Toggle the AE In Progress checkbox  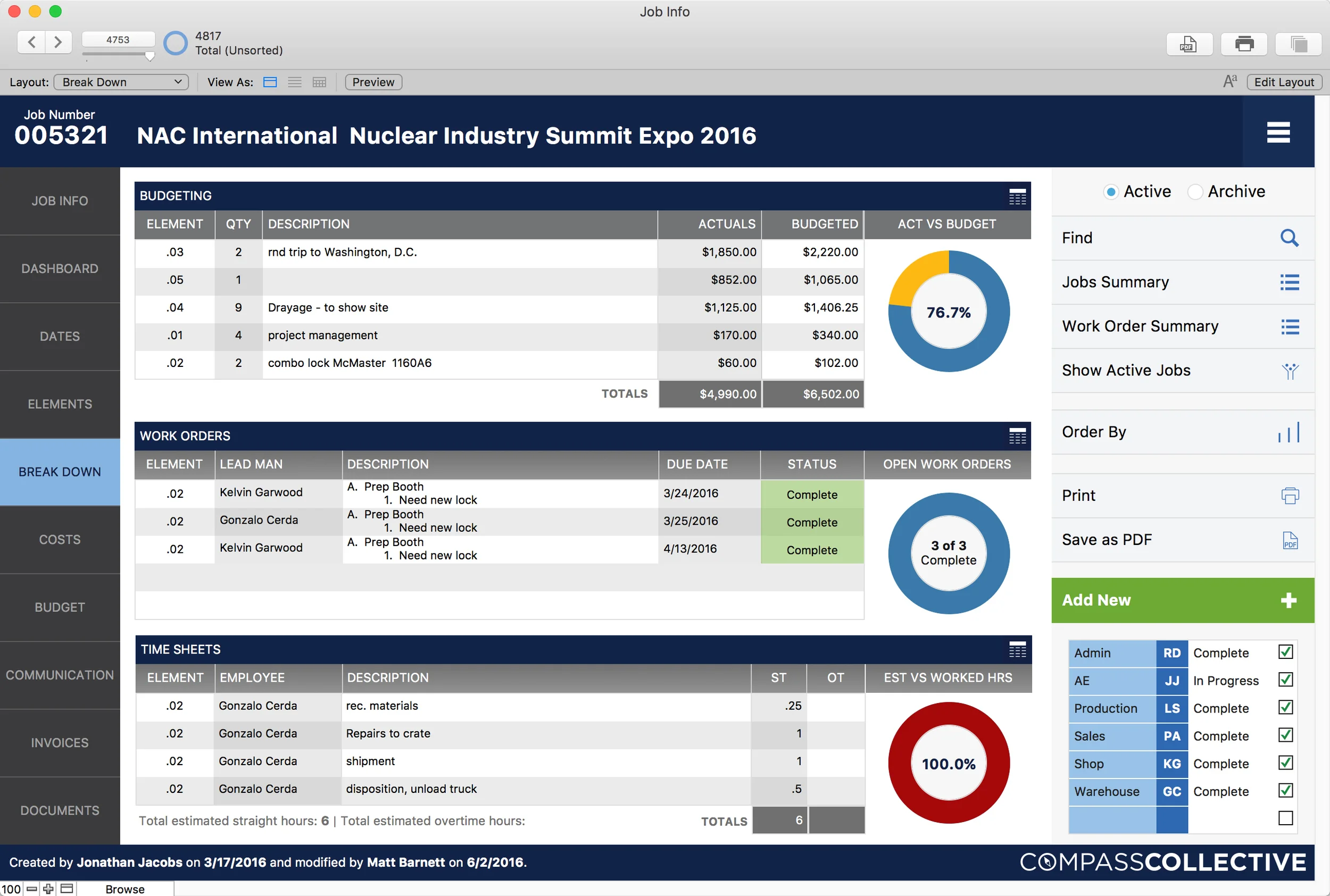[1285, 680]
